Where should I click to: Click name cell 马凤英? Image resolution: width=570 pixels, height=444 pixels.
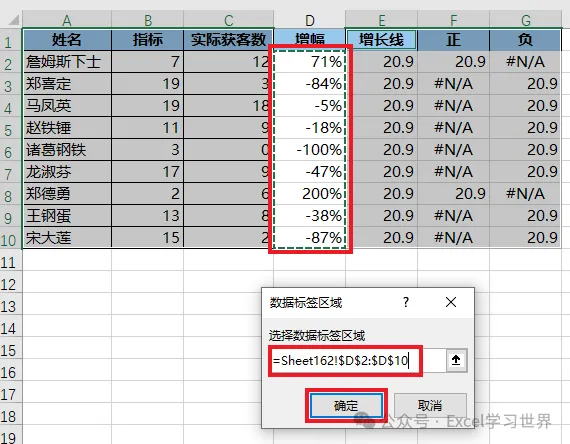click(67, 106)
